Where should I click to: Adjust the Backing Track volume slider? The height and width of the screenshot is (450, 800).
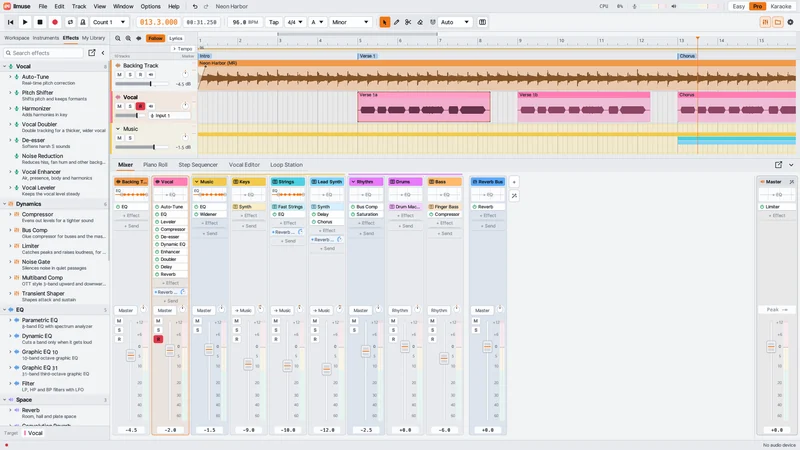pos(142,84)
